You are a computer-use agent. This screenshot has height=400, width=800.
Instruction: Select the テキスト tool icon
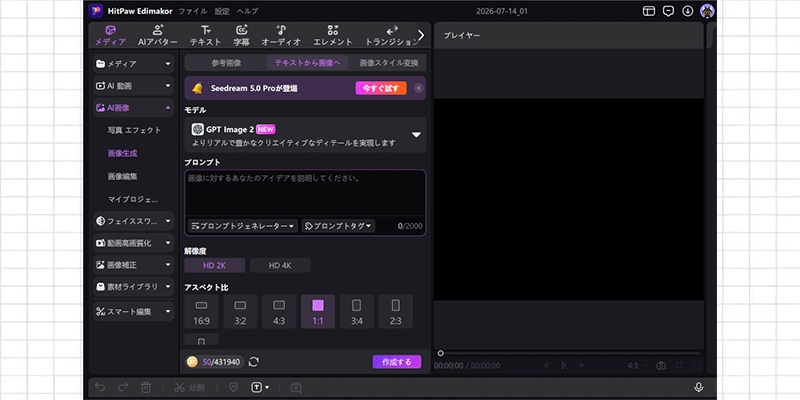(x=205, y=30)
